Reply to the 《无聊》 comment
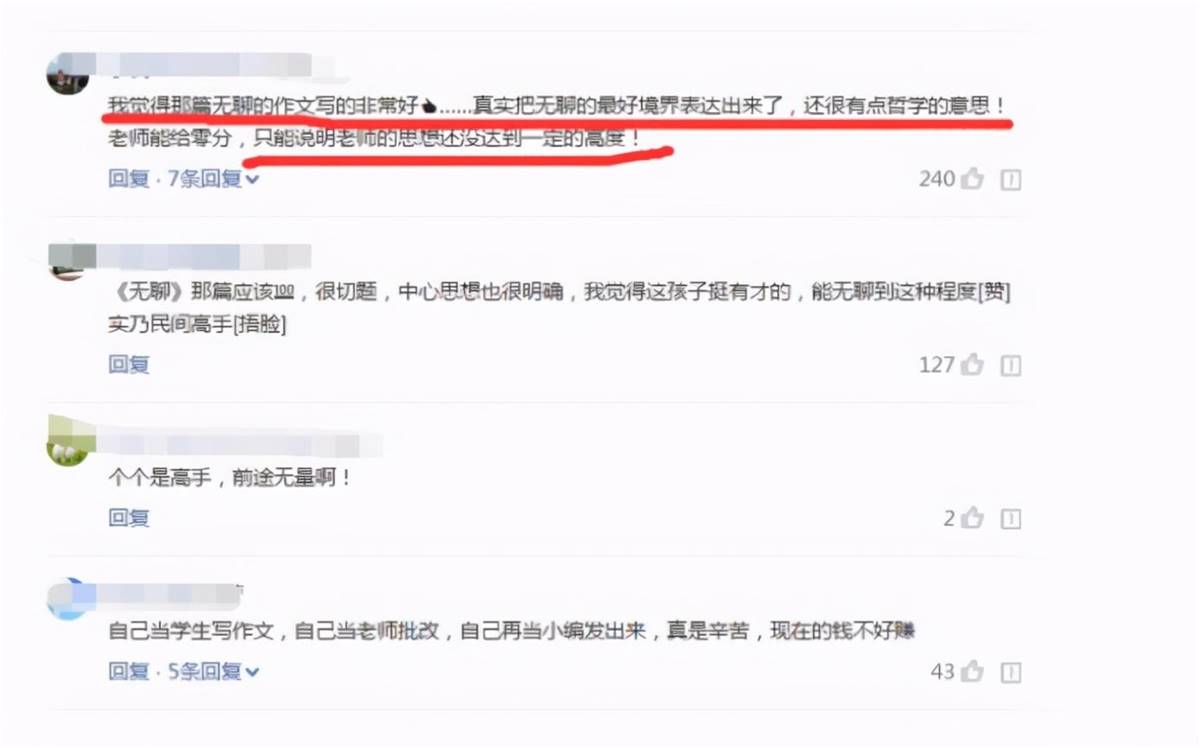This screenshot has width=1200, height=748. click(x=129, y=364)
